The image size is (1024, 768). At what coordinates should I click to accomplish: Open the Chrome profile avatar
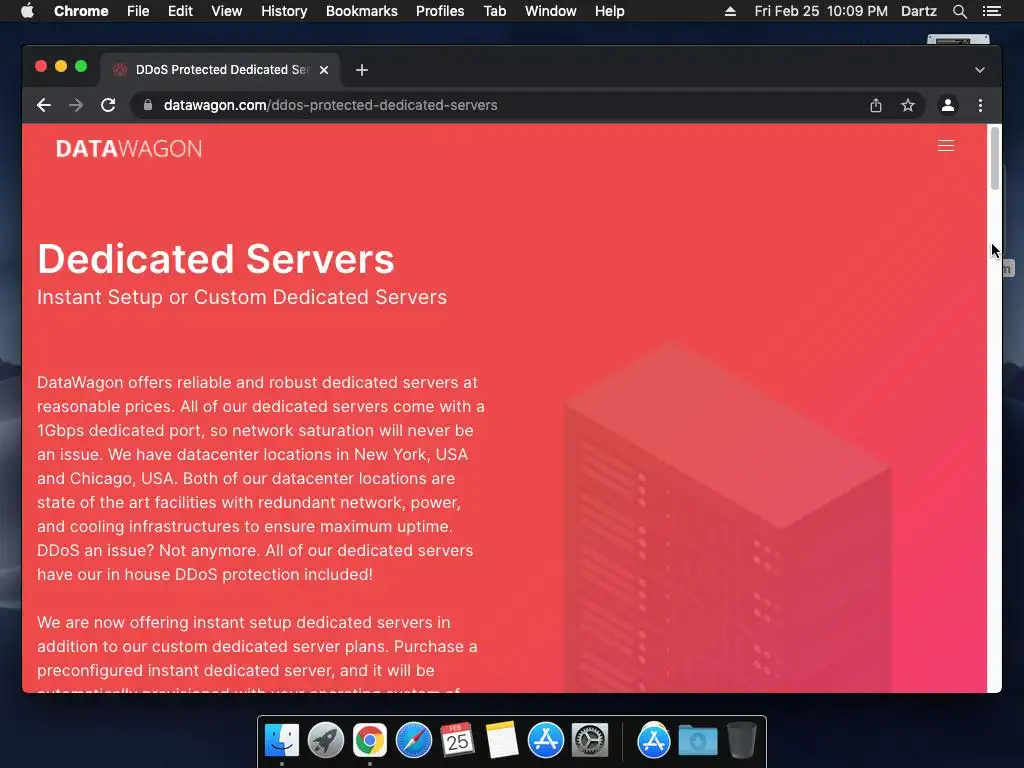[x=948, y=105]
